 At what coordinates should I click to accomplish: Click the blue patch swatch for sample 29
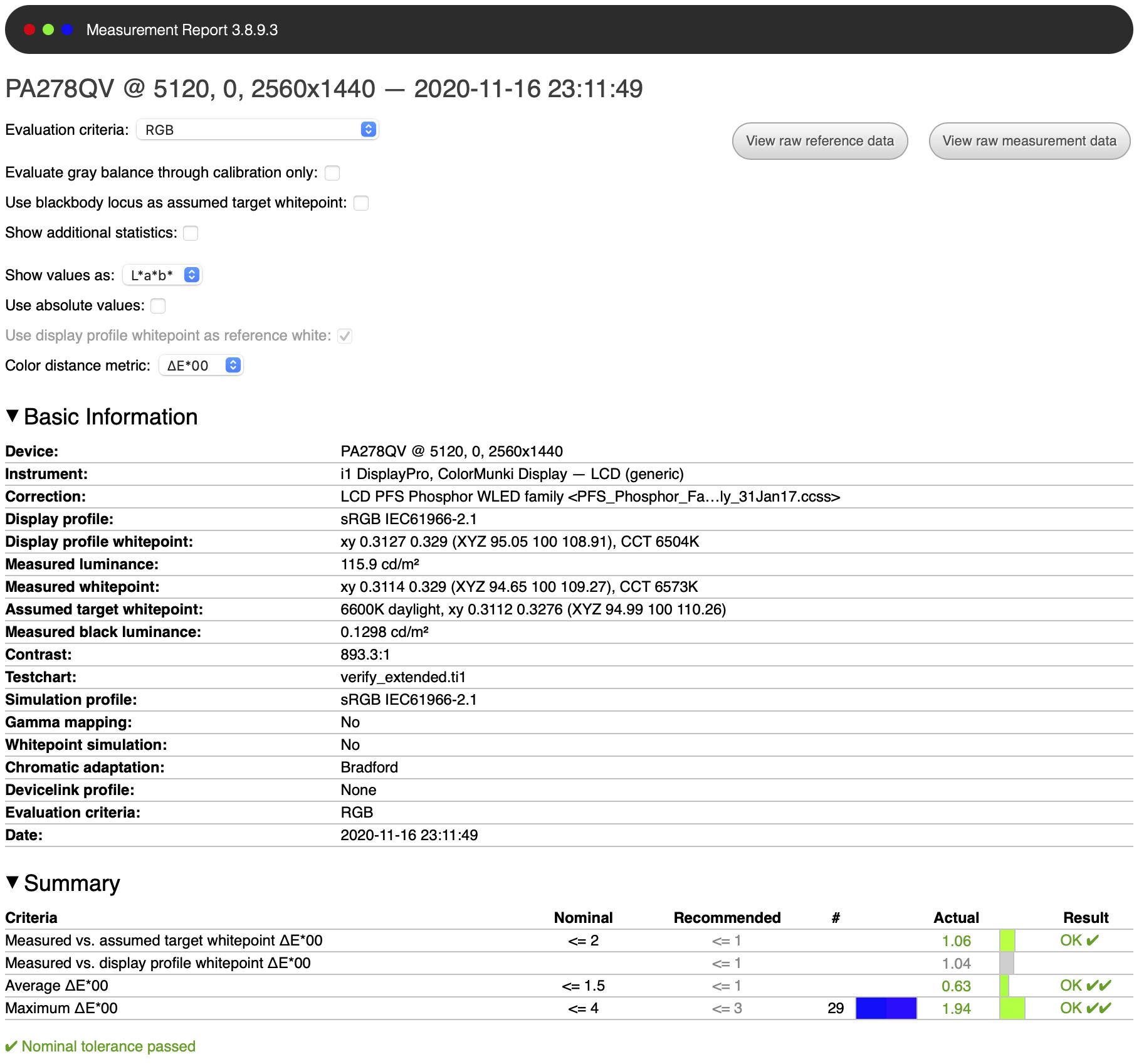tap(886, 1008)
